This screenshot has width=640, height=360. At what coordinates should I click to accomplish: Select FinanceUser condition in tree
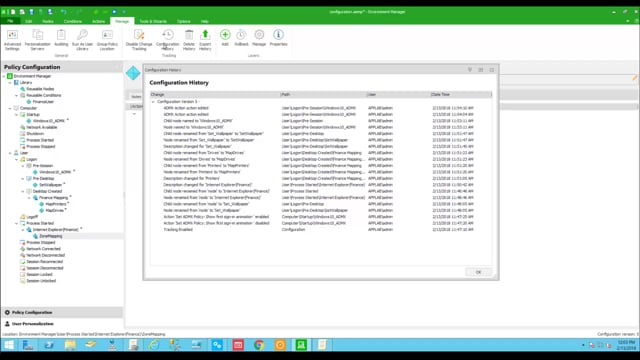(x=43, y=102)
